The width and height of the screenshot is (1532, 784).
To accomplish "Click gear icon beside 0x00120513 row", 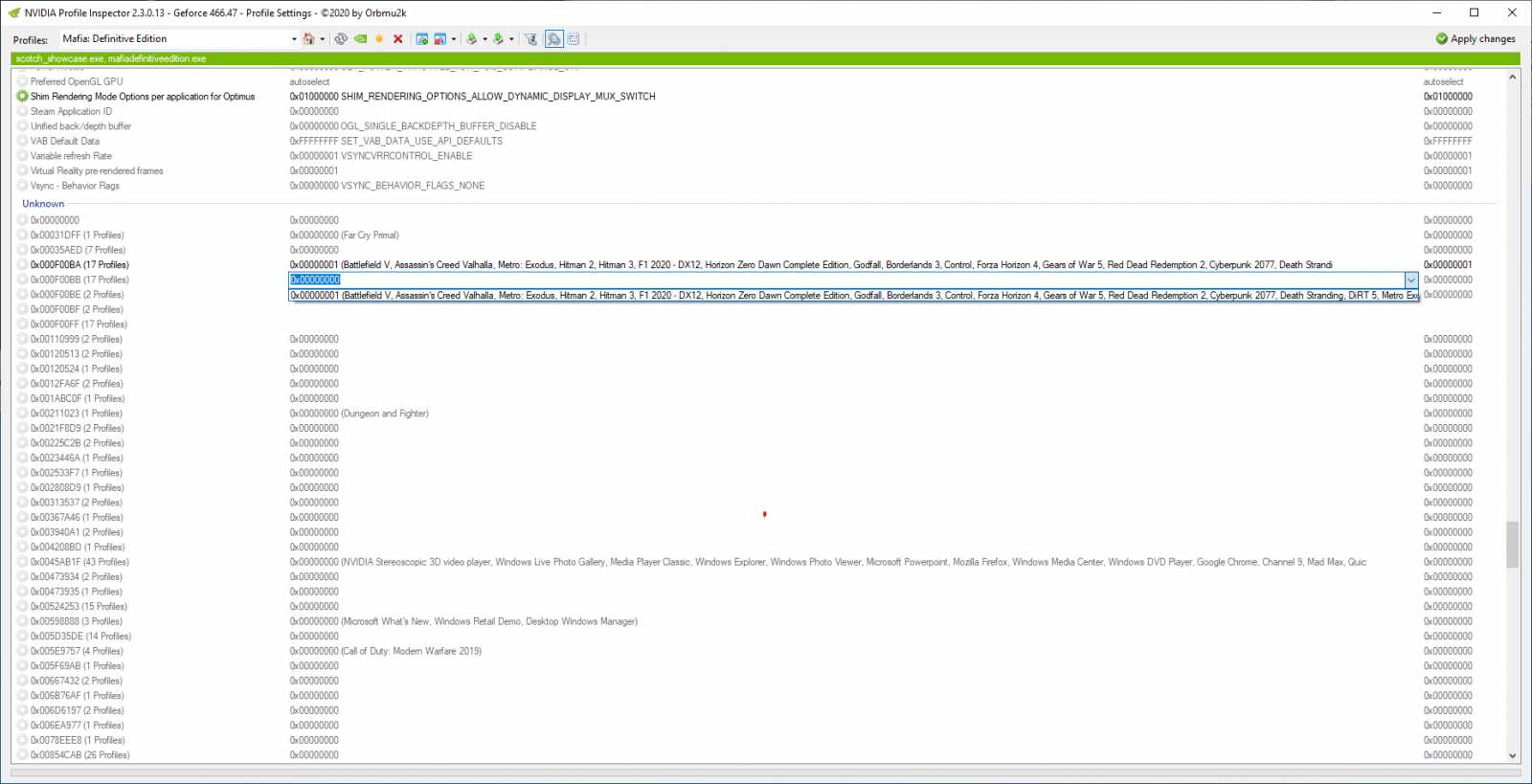I will [x=22, y=354].
